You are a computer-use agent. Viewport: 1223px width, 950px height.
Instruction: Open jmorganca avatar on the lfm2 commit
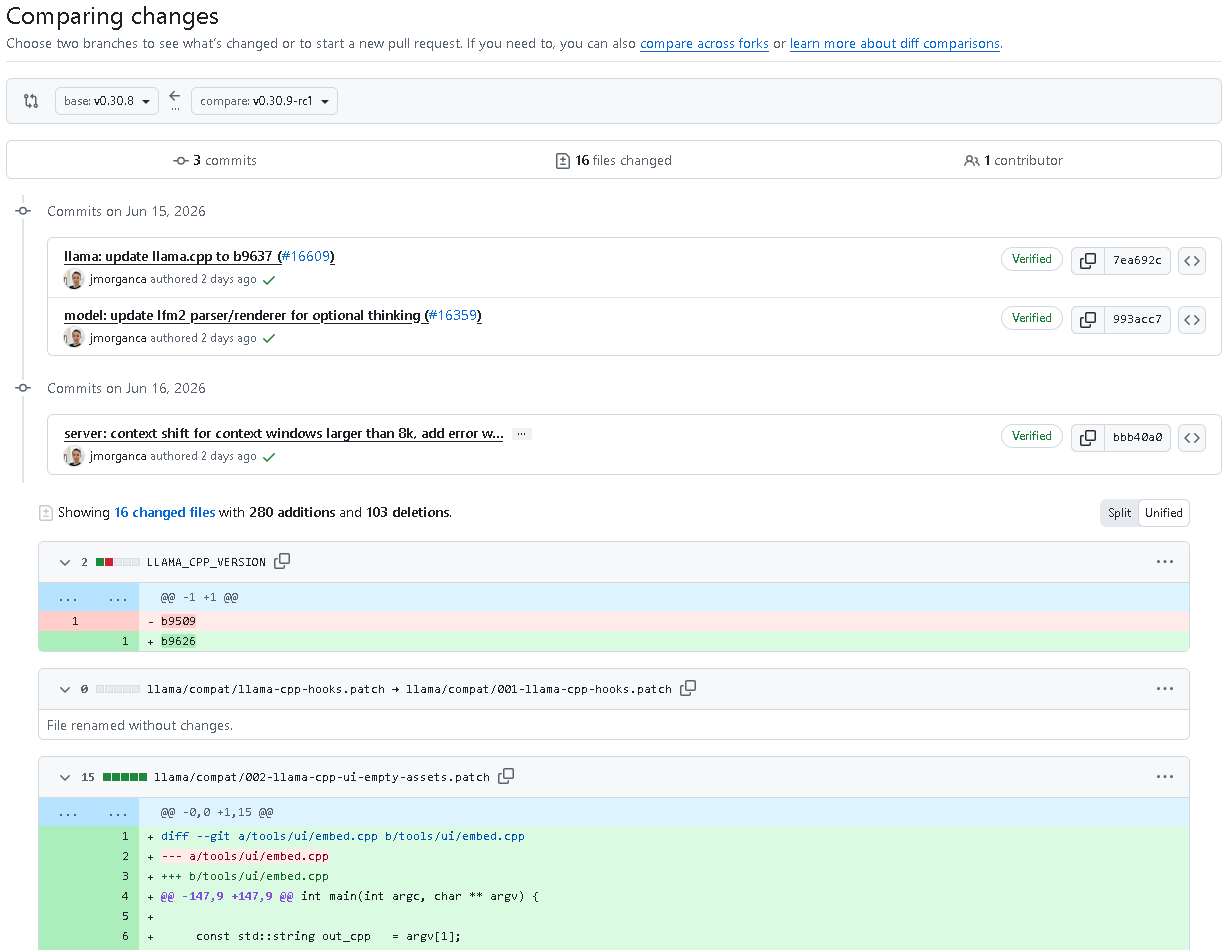[74, 339]
